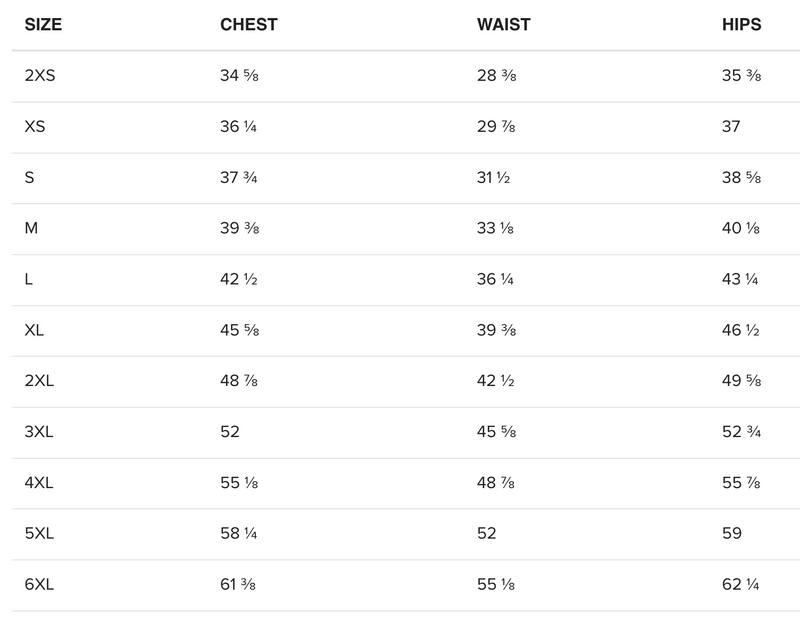Viewport: 800px width, 637px height.
Task: Select the 2XS size row label
Action: pyautogui.click(x=39, y=76)
